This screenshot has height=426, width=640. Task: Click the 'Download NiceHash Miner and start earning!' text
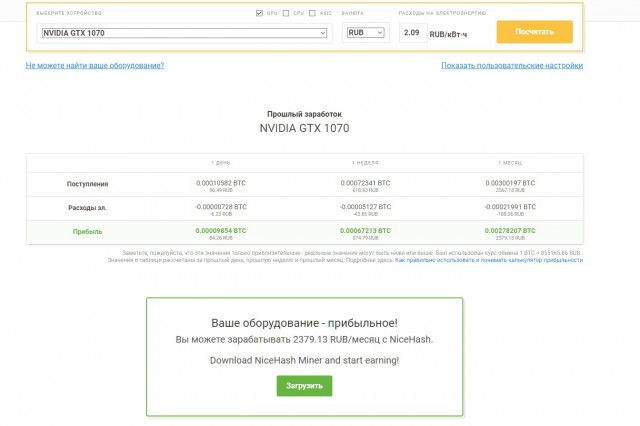point(304,360)
